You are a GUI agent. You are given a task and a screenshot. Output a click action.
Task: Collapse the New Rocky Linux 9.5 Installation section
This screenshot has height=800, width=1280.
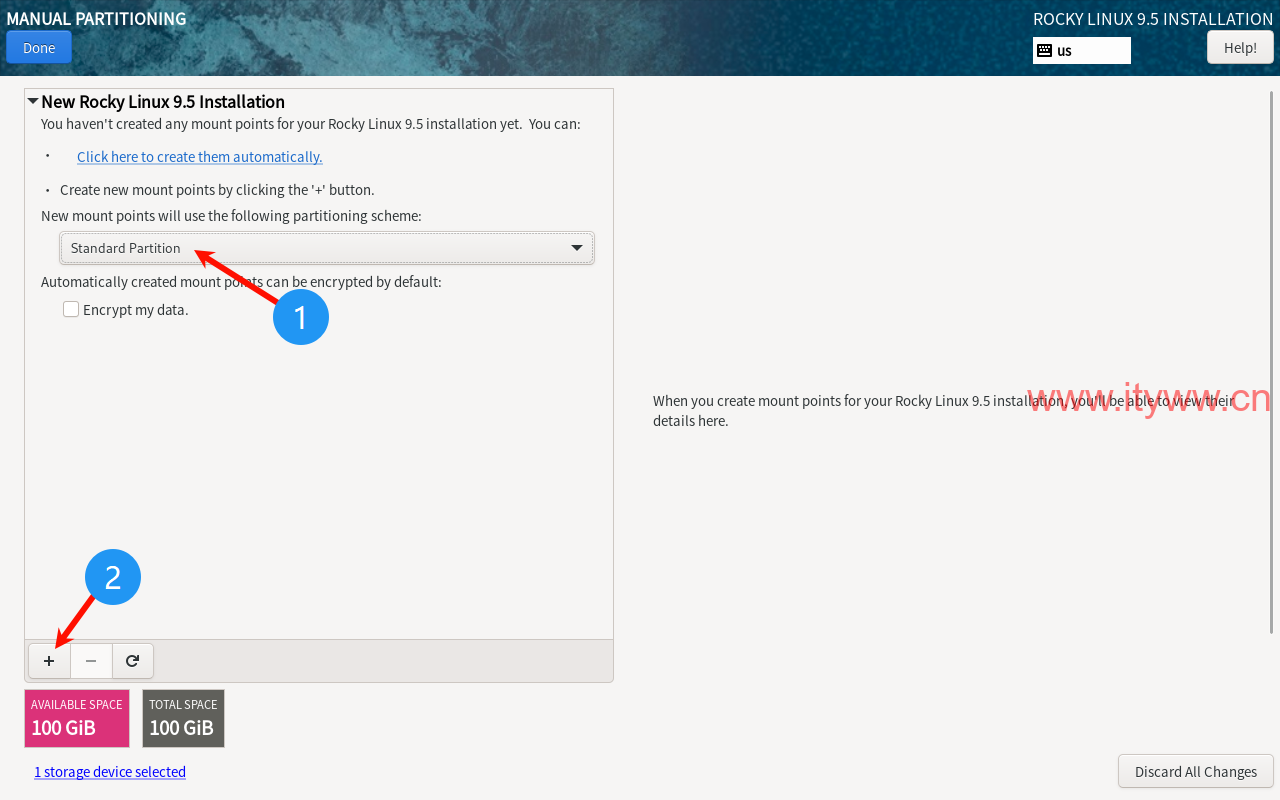coord(33,101)
